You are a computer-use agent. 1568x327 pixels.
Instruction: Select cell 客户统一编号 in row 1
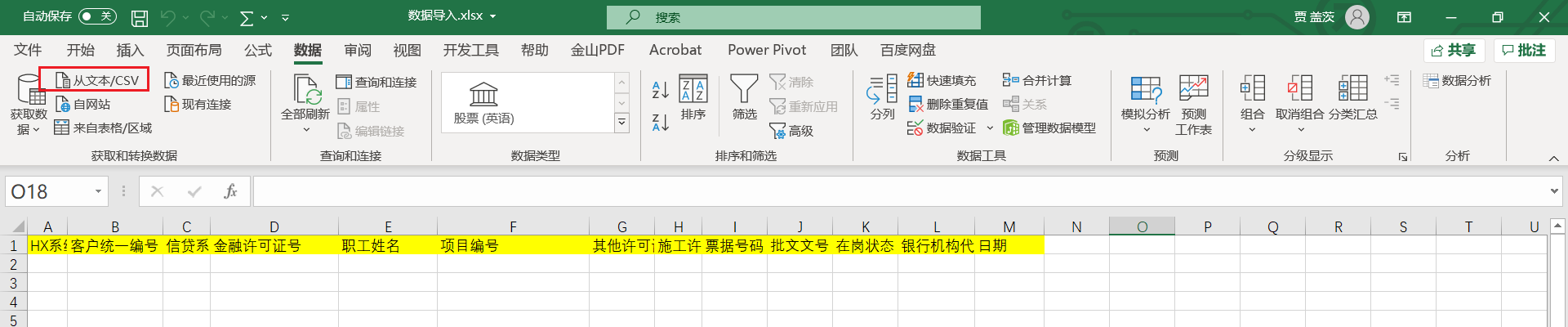point(115,245)
